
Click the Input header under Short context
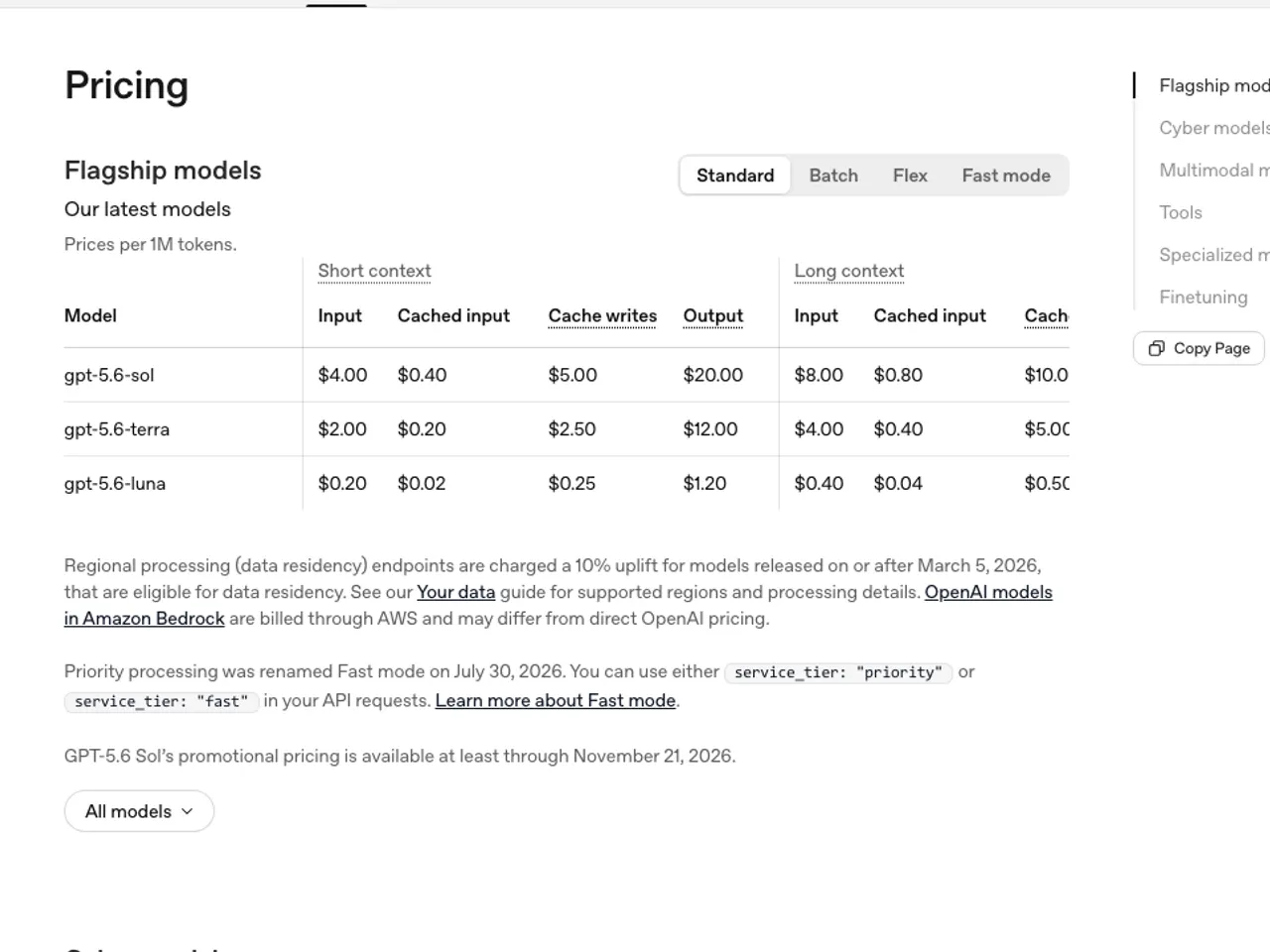[x=339, y=315]
